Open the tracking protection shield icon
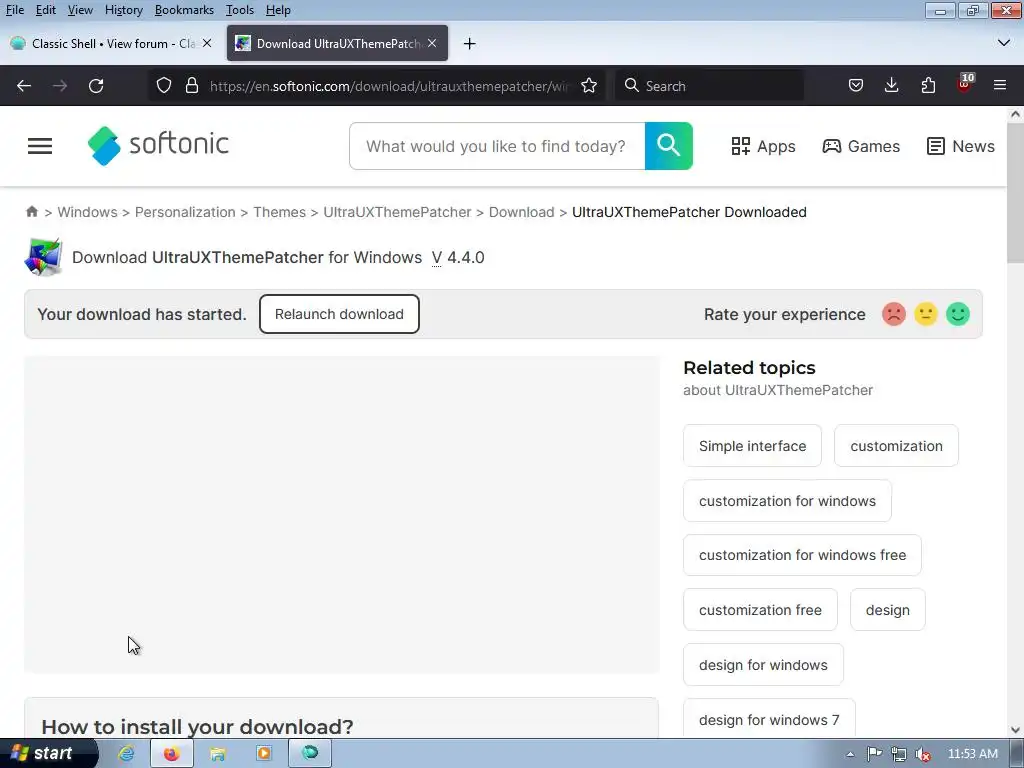1024x768 pixels. (164, 86)
